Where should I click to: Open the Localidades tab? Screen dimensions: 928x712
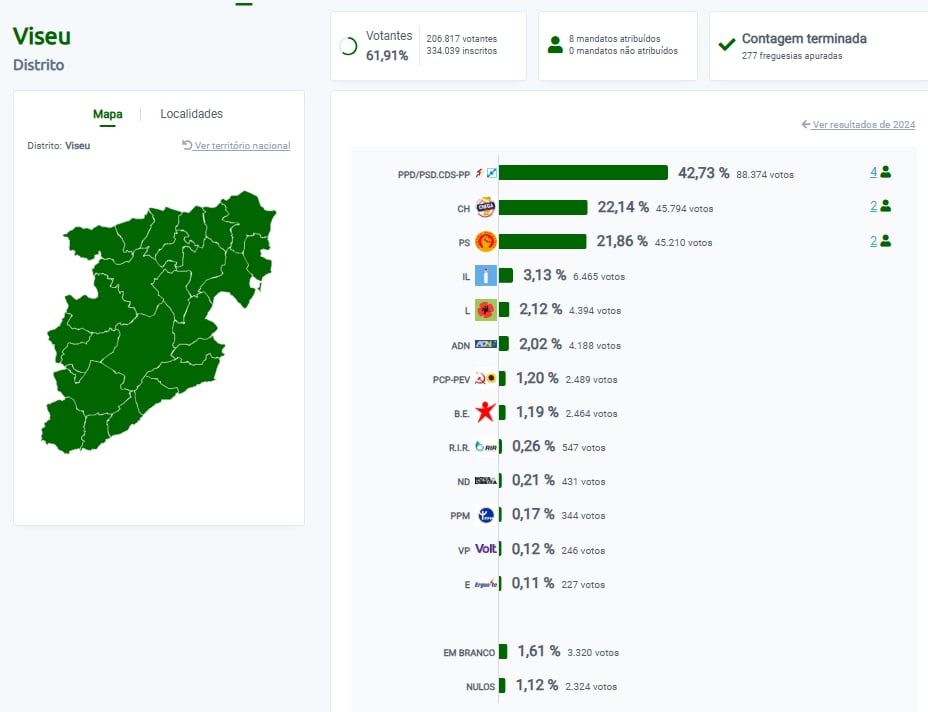click(x=191, y=114)
